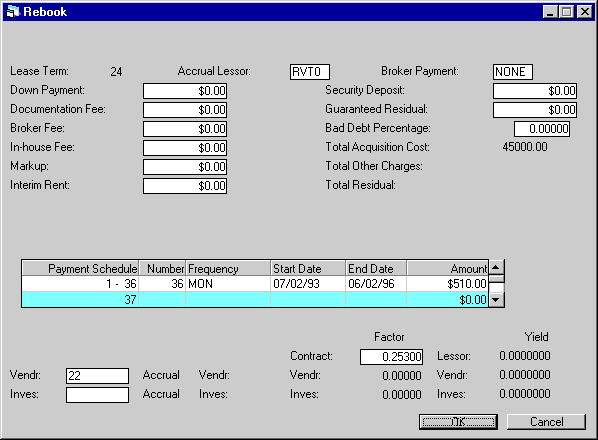Click the payment schedule scroll down arrow
This screenshot has height=440, width=598.
point(496,300)
